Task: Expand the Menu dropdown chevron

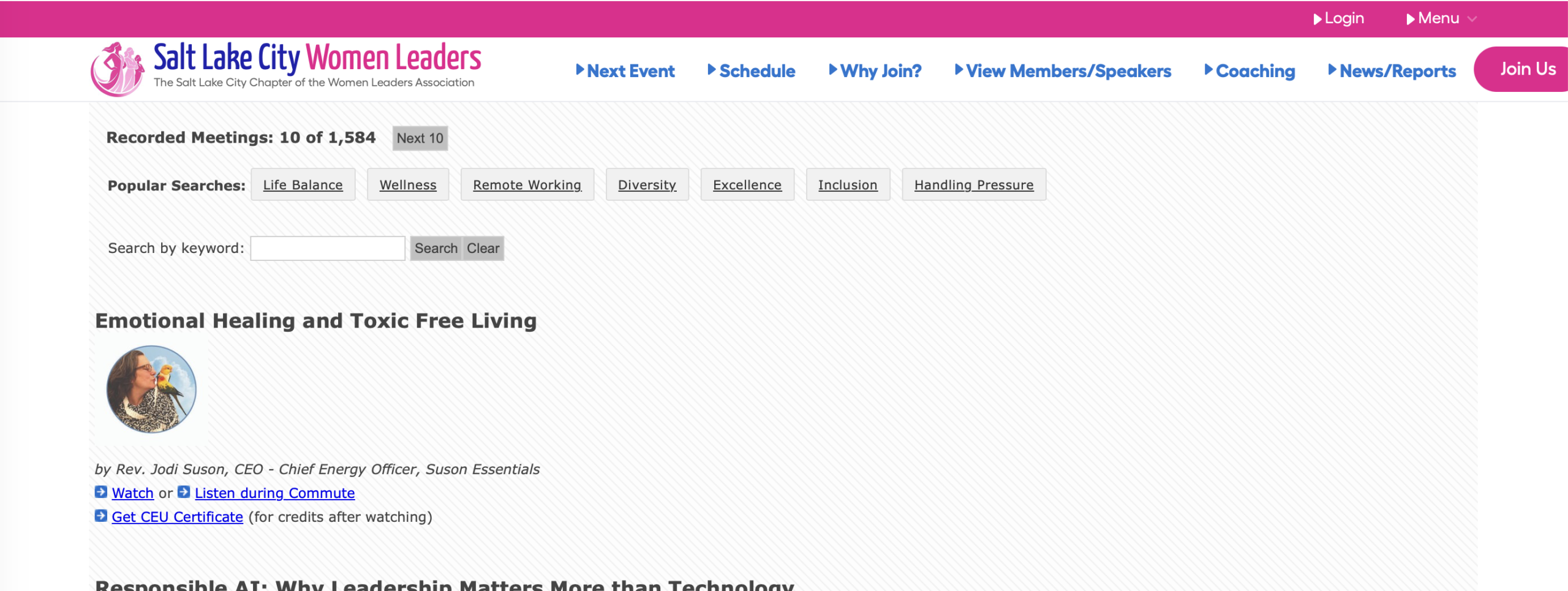Action: pos(1472,19)
